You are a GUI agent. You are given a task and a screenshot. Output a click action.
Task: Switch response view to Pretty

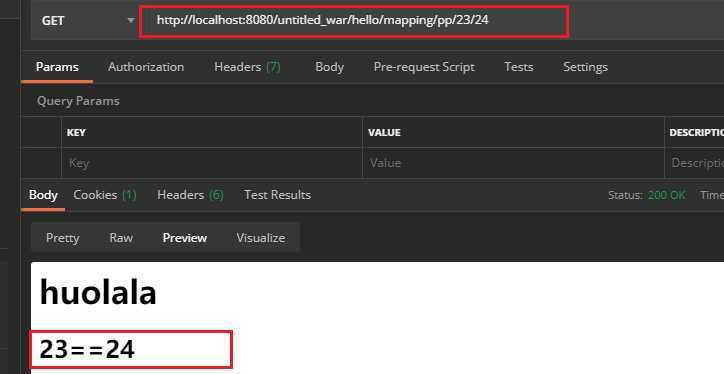[x=63, y=238]
